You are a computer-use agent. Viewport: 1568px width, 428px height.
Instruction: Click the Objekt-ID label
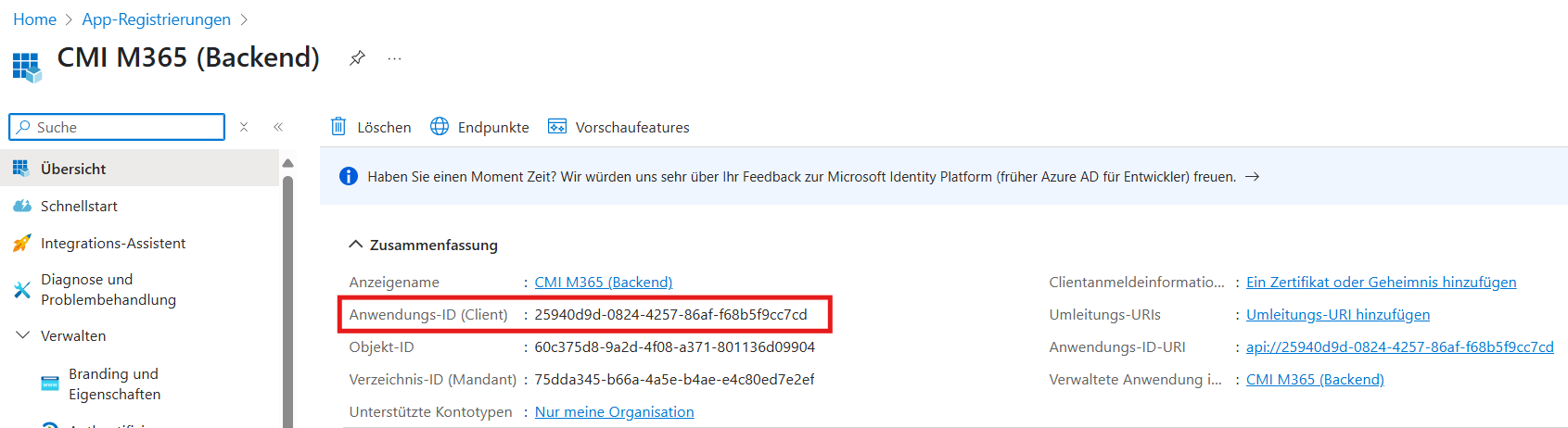pos(381,346)
